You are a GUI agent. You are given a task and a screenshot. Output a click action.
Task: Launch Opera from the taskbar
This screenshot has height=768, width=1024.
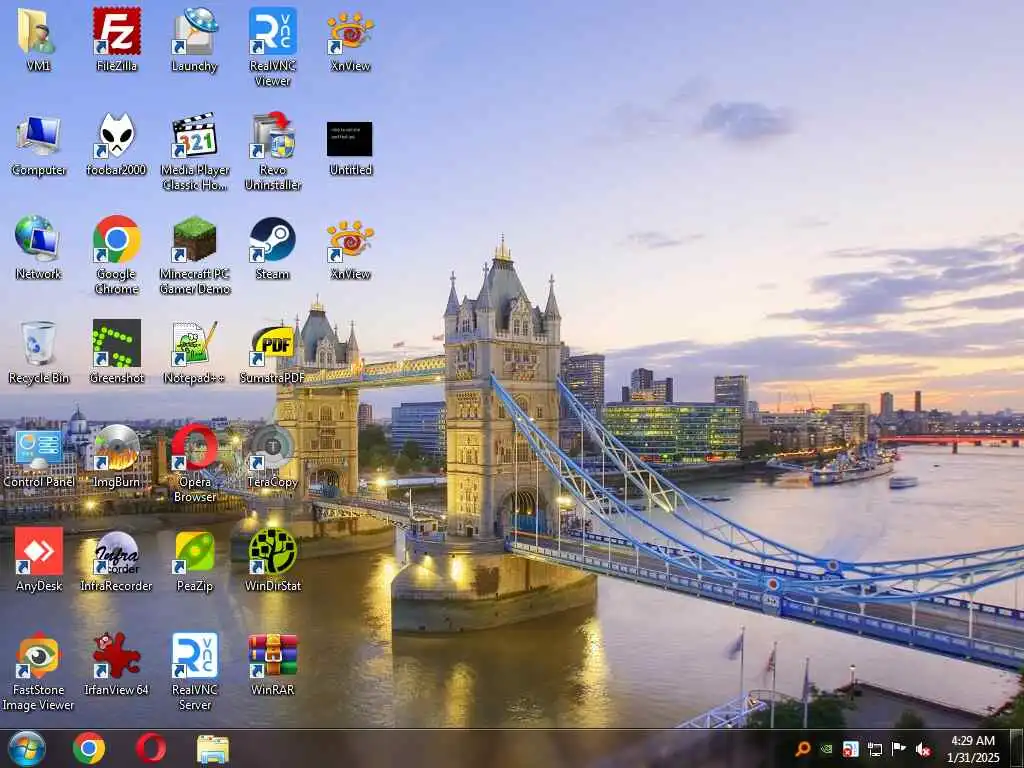point(151,748)
